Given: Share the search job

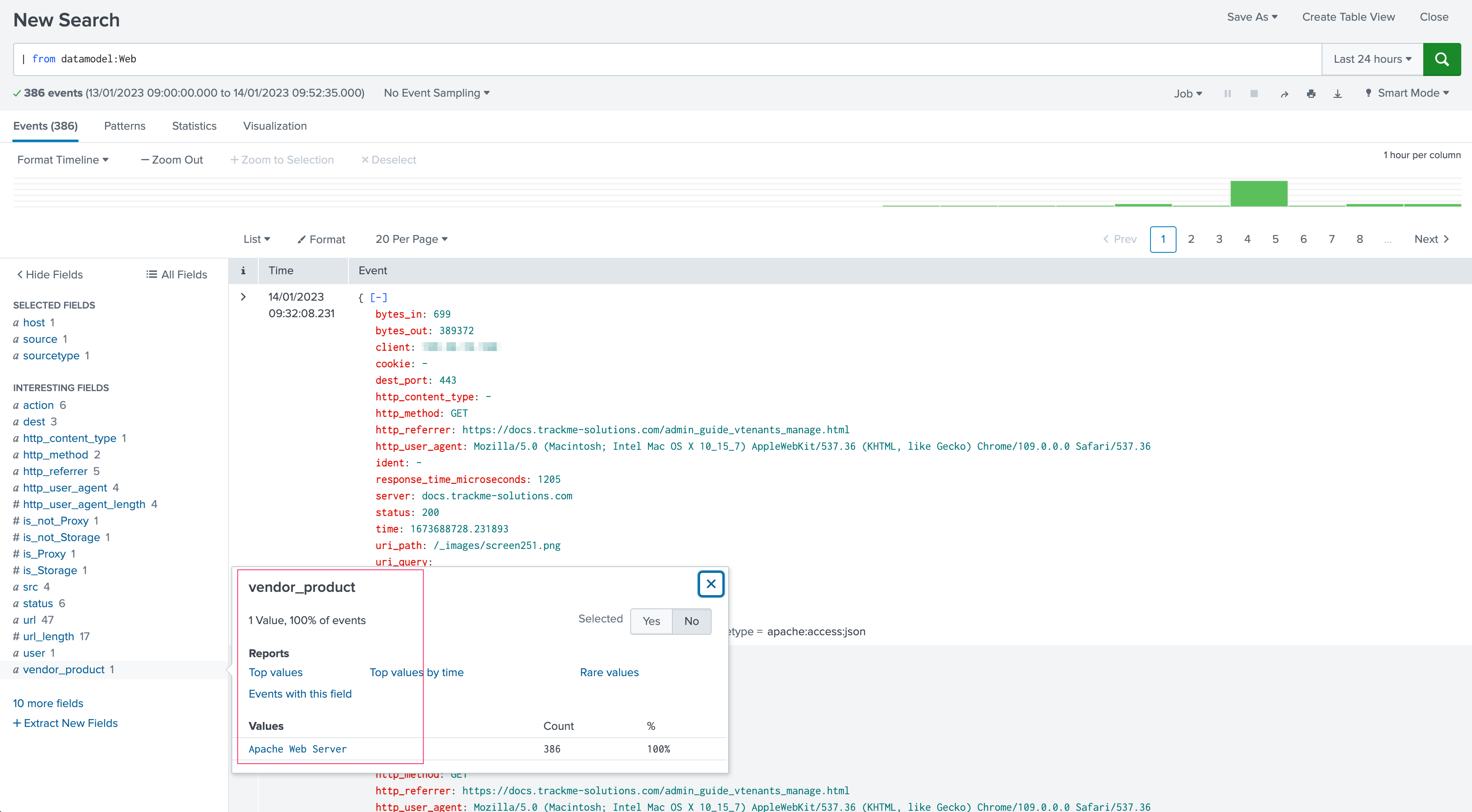Looking at the screenshot, I should (x=1284, y=94).
